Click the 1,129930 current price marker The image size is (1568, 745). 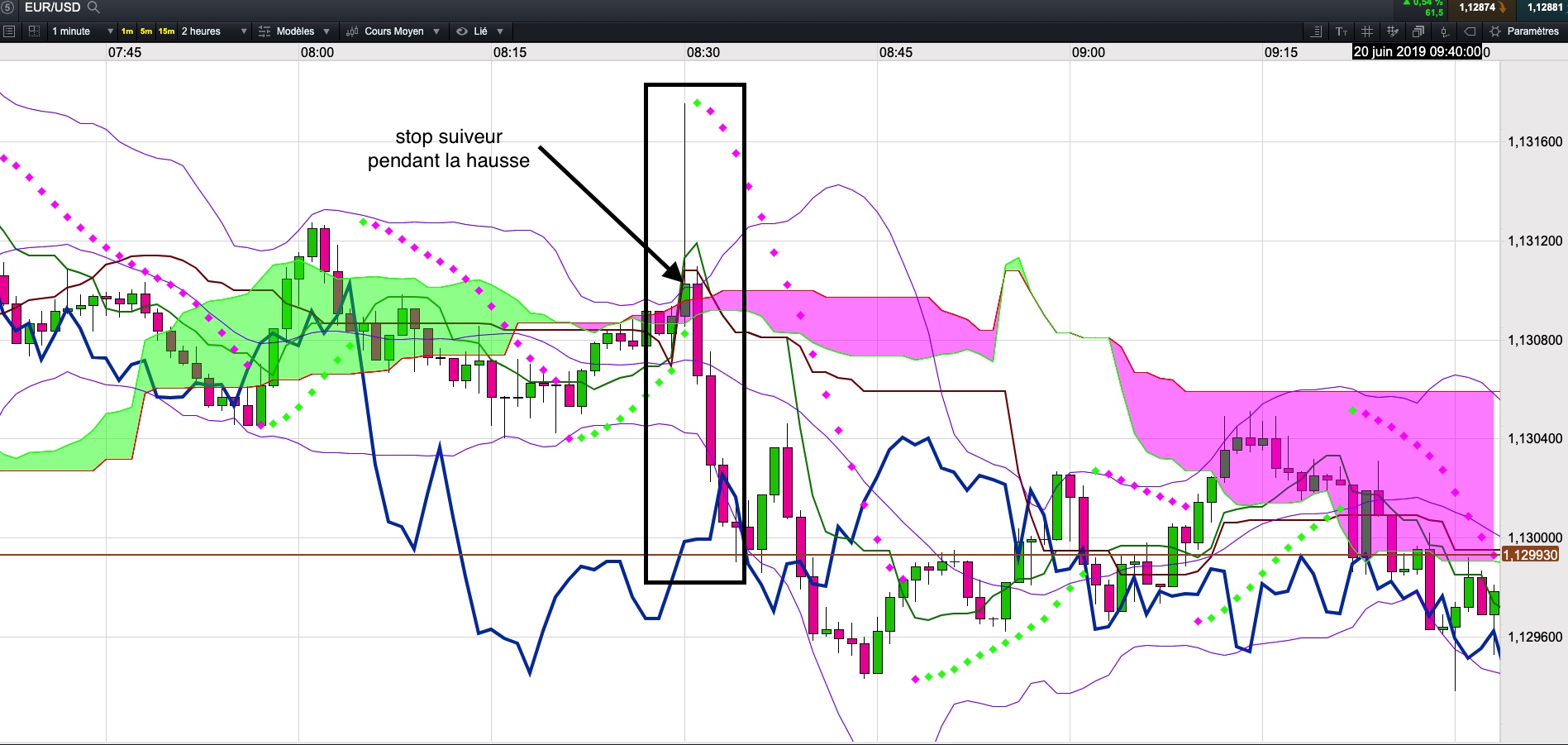(x=1530, y=555)
